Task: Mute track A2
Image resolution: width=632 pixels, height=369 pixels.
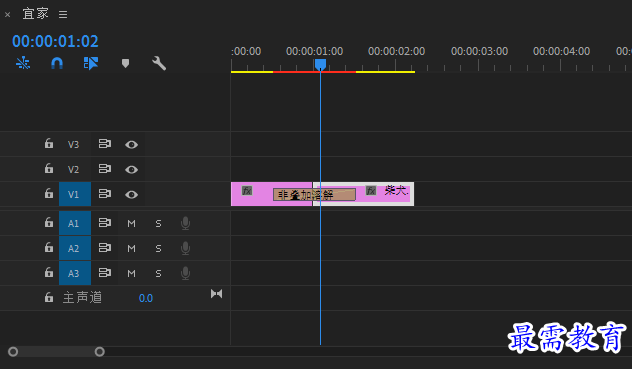Action: pos(131,248)
